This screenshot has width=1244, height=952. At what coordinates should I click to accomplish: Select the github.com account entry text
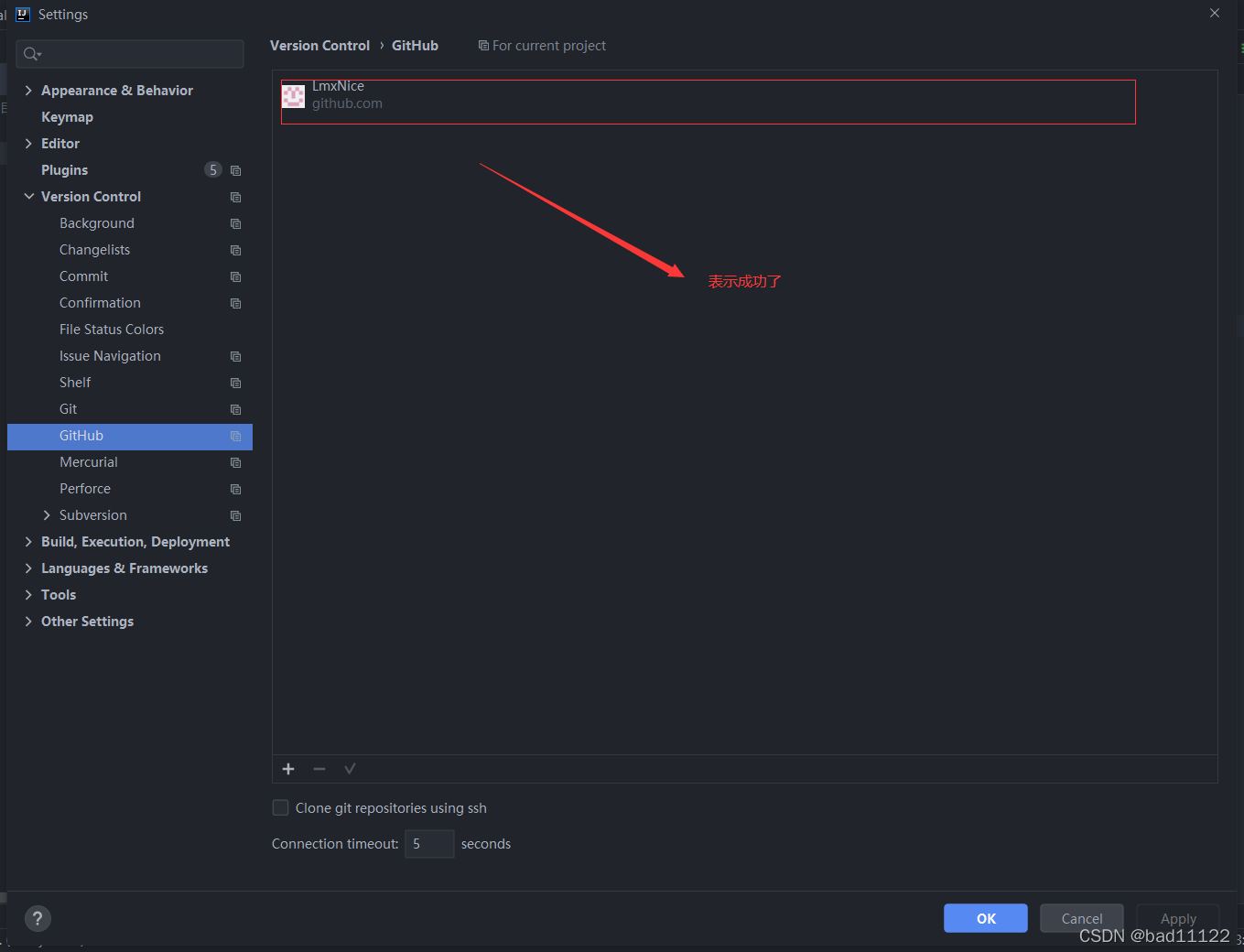coord(347,103)
